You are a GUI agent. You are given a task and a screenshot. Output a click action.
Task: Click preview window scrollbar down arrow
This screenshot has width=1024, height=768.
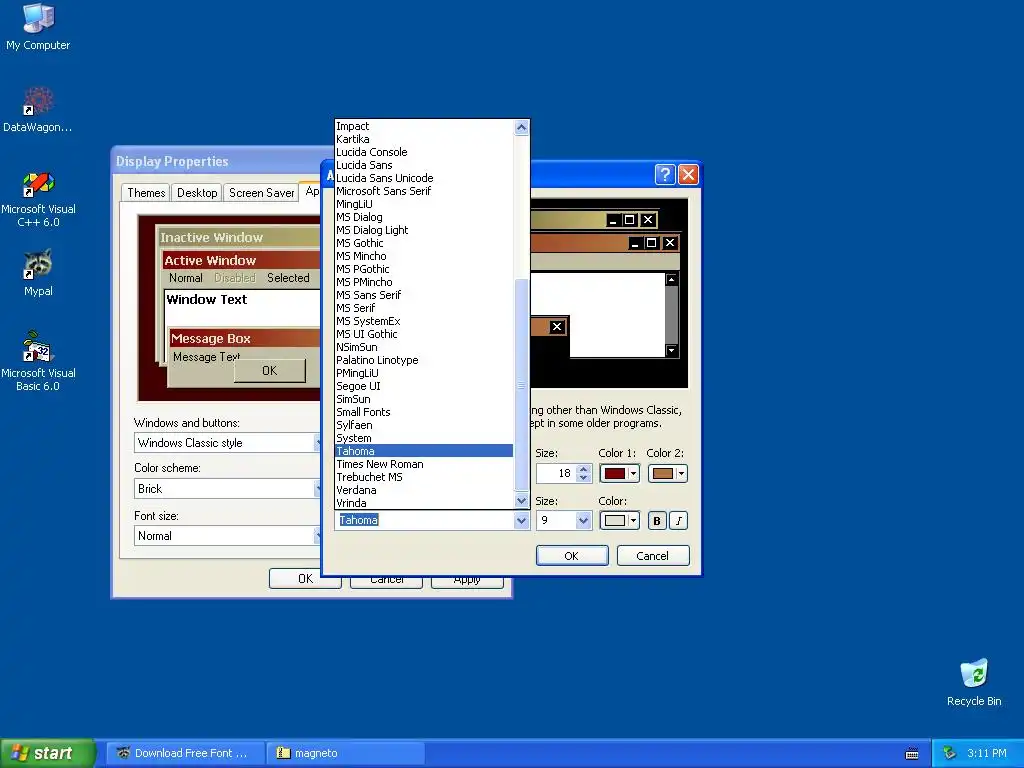click(x=671, y=351)
